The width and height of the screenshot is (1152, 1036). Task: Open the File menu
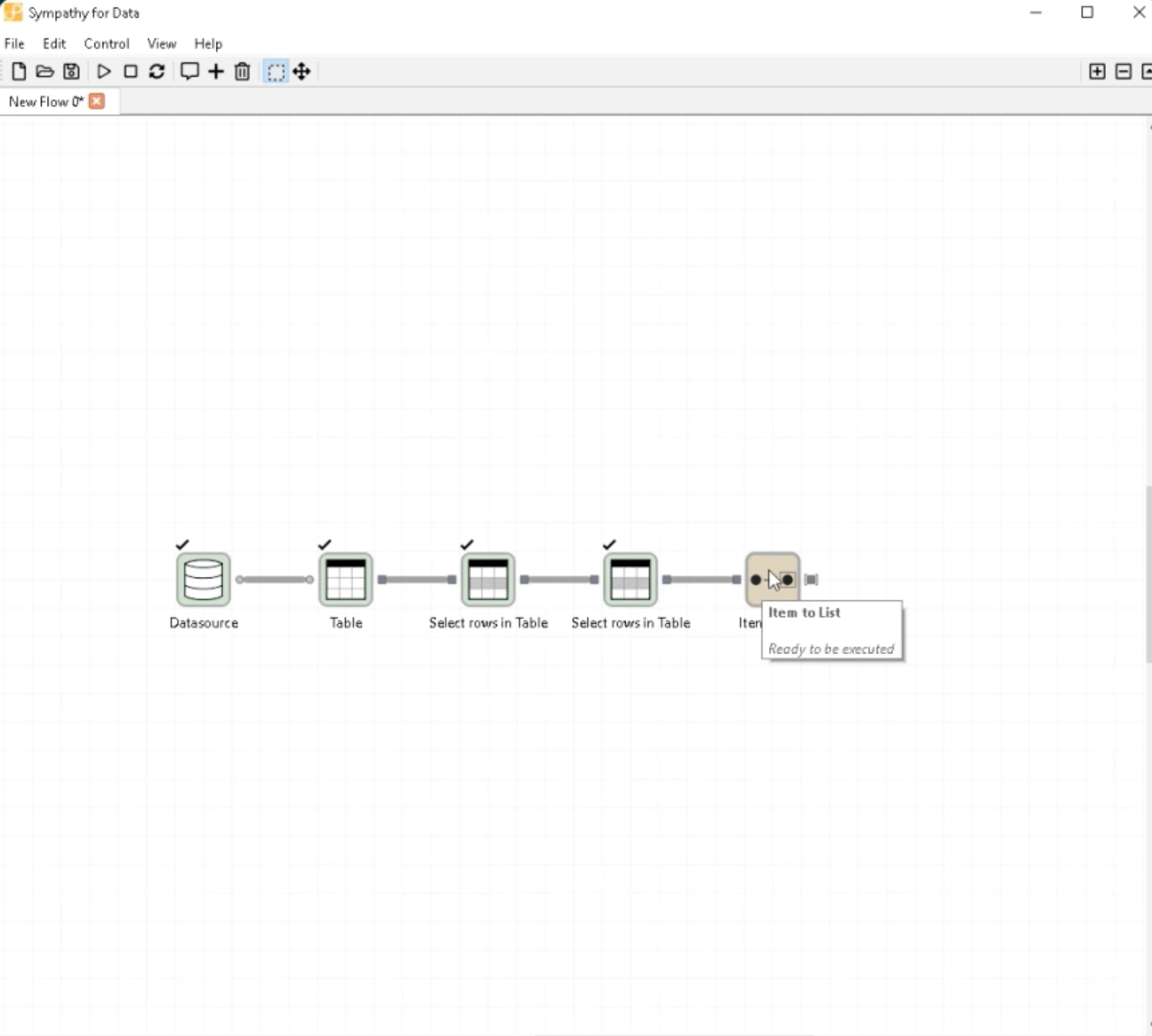(14, 43)
